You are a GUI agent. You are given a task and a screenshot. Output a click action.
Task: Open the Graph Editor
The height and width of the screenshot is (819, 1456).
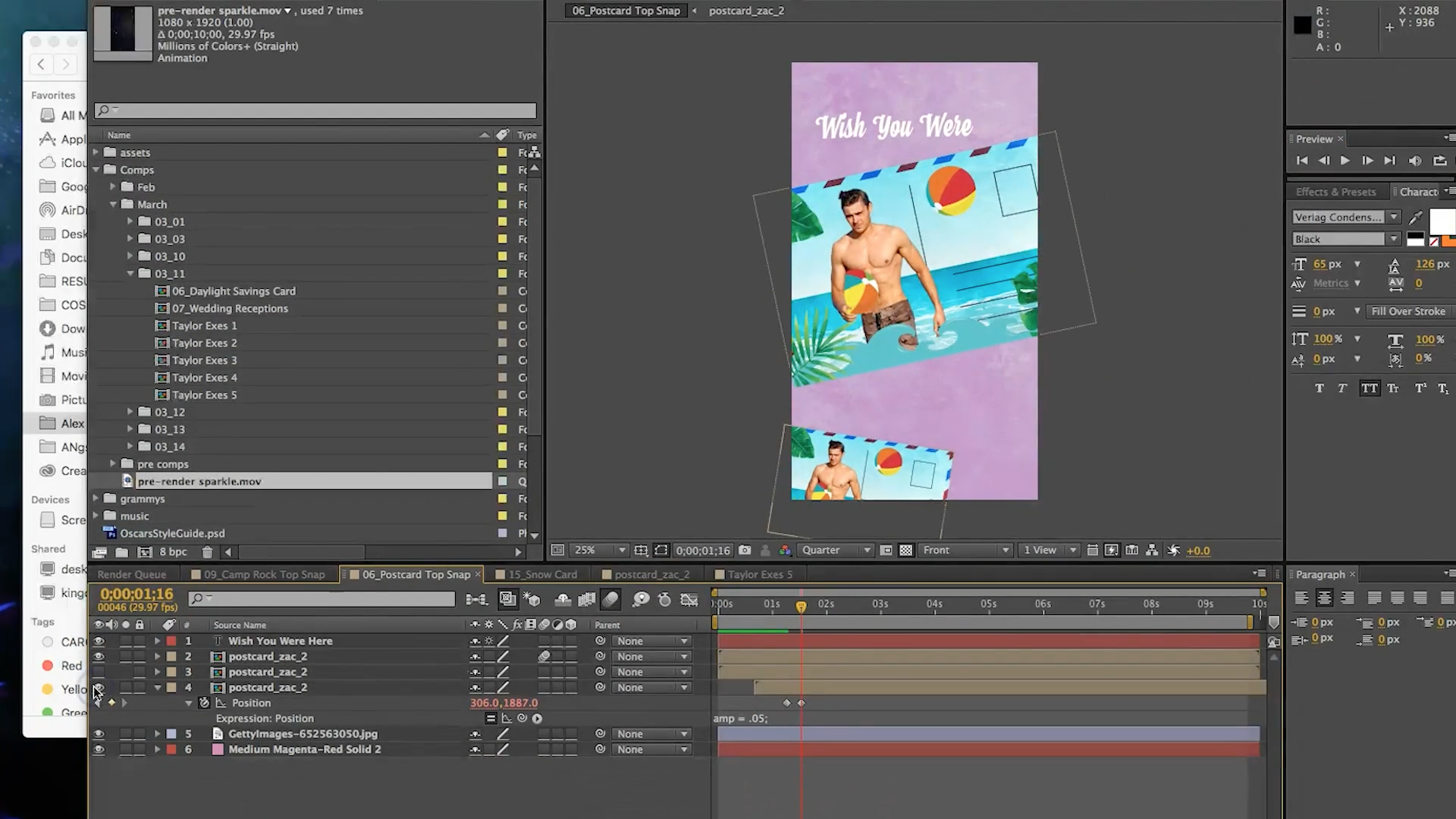point(689,600)
